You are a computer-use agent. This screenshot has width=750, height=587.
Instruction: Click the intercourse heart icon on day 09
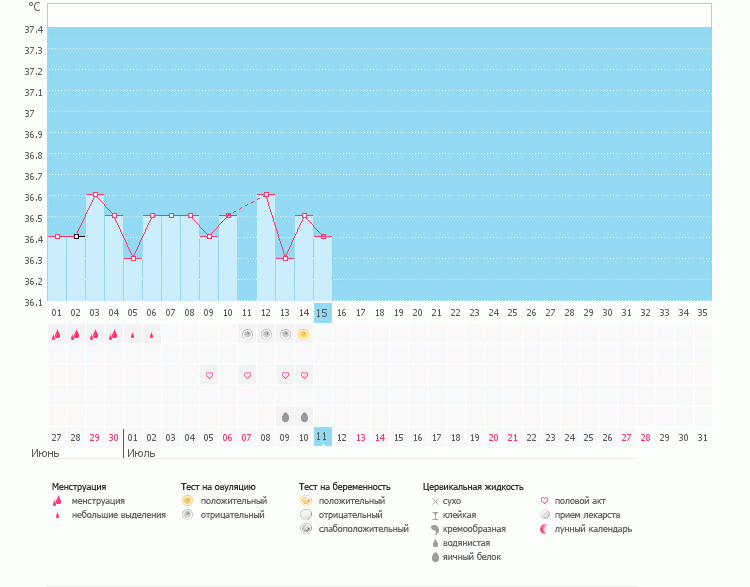pyautogui.click(x=209, y=375)
